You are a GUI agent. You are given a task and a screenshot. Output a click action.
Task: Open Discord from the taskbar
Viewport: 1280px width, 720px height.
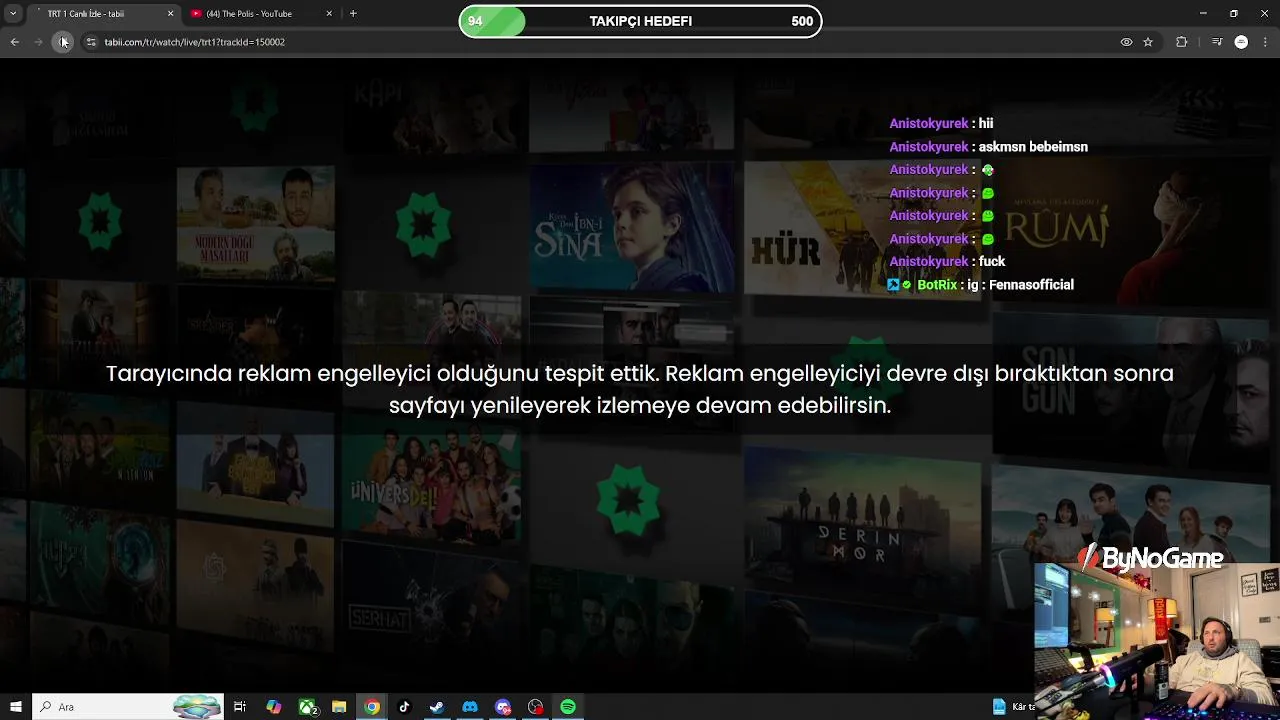click(470, 707)
